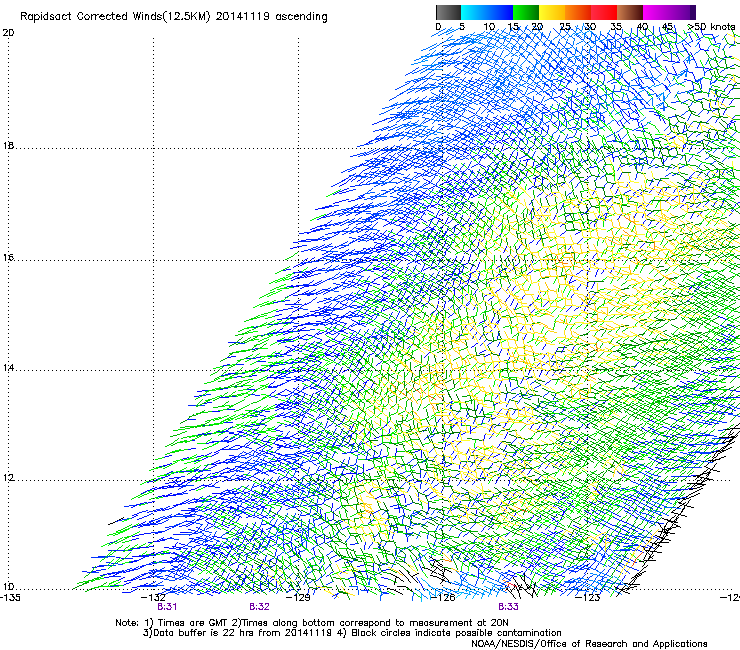The width and height of the screenshot is (740, 650).
Task: Click the purple 45-50 knots legend swatch
Action: [682, 12]
